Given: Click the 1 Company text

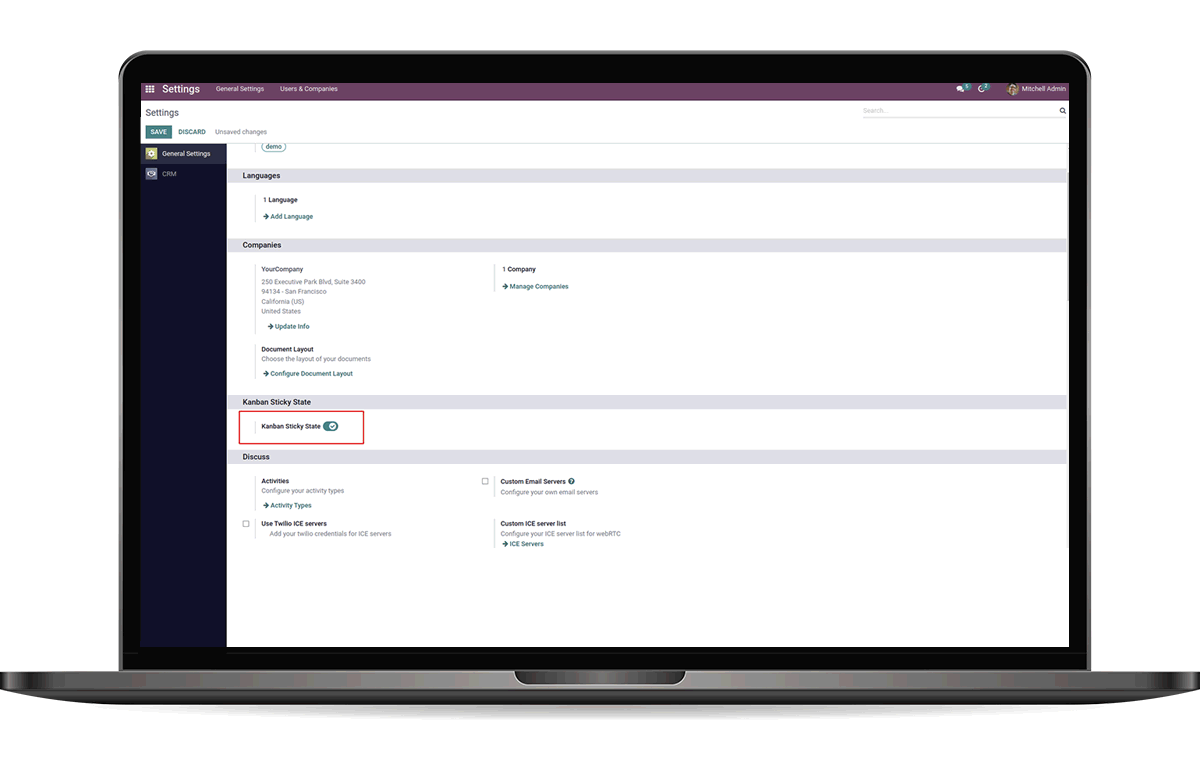Looking at the screenshot, I should pyautogui.click(x=519, y=269).
